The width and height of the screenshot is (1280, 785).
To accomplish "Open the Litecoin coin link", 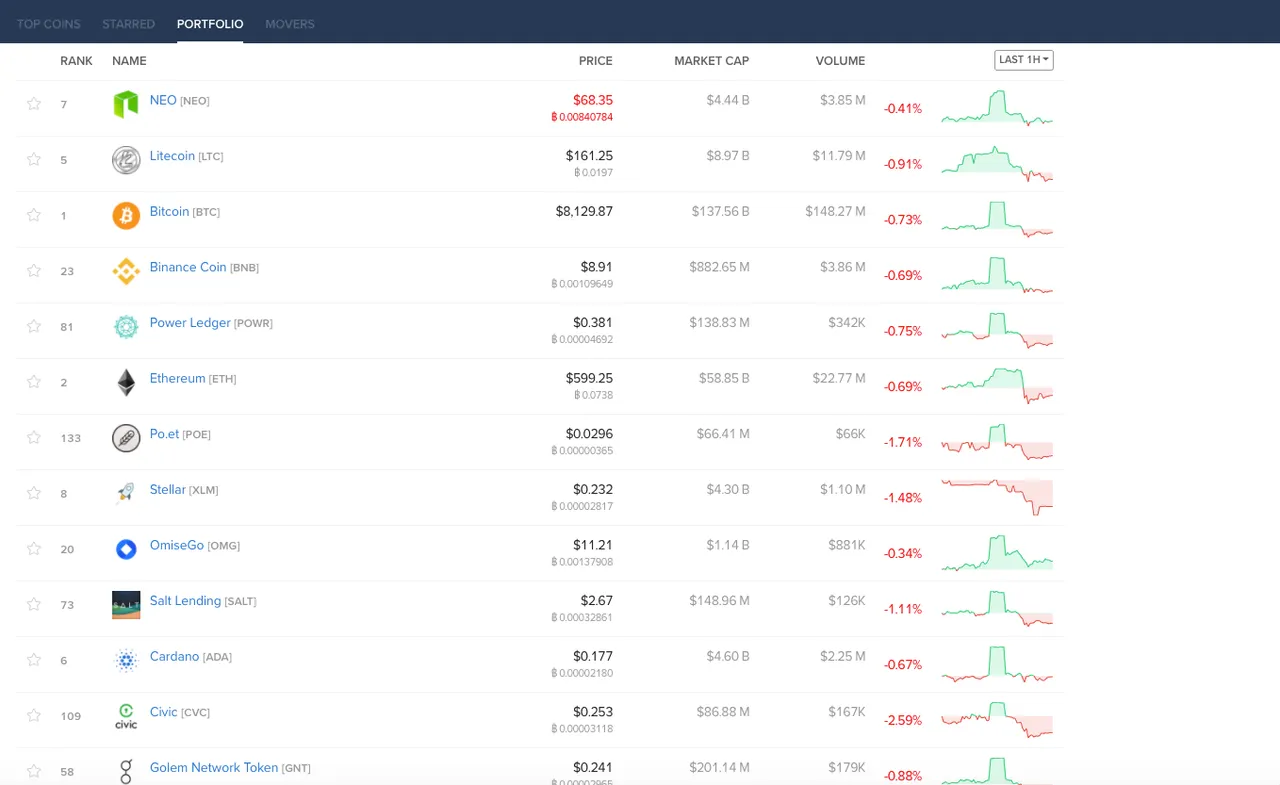I will (172, 156).
